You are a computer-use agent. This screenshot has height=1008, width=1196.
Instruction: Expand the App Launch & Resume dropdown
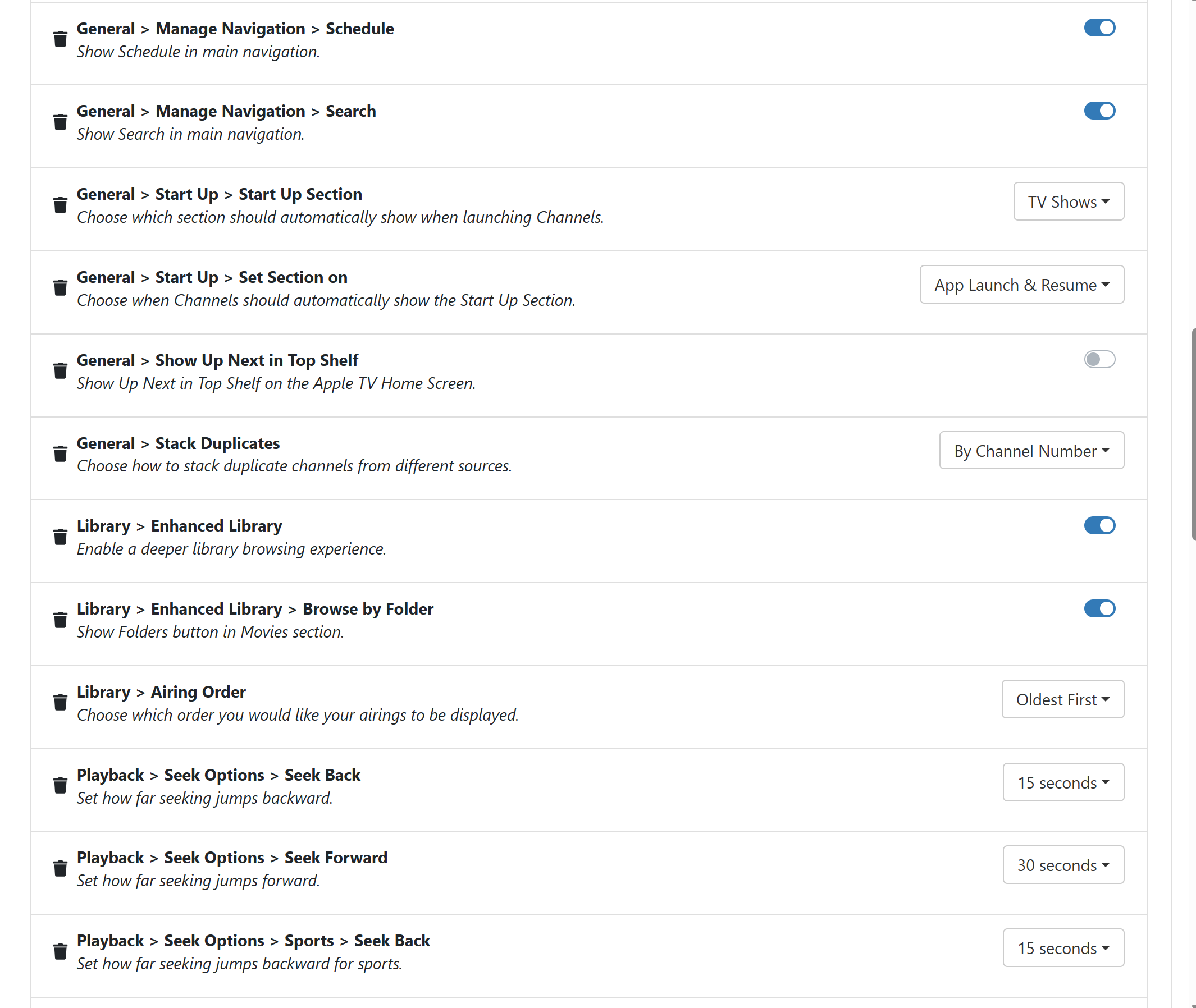[x=1021, y=285]
